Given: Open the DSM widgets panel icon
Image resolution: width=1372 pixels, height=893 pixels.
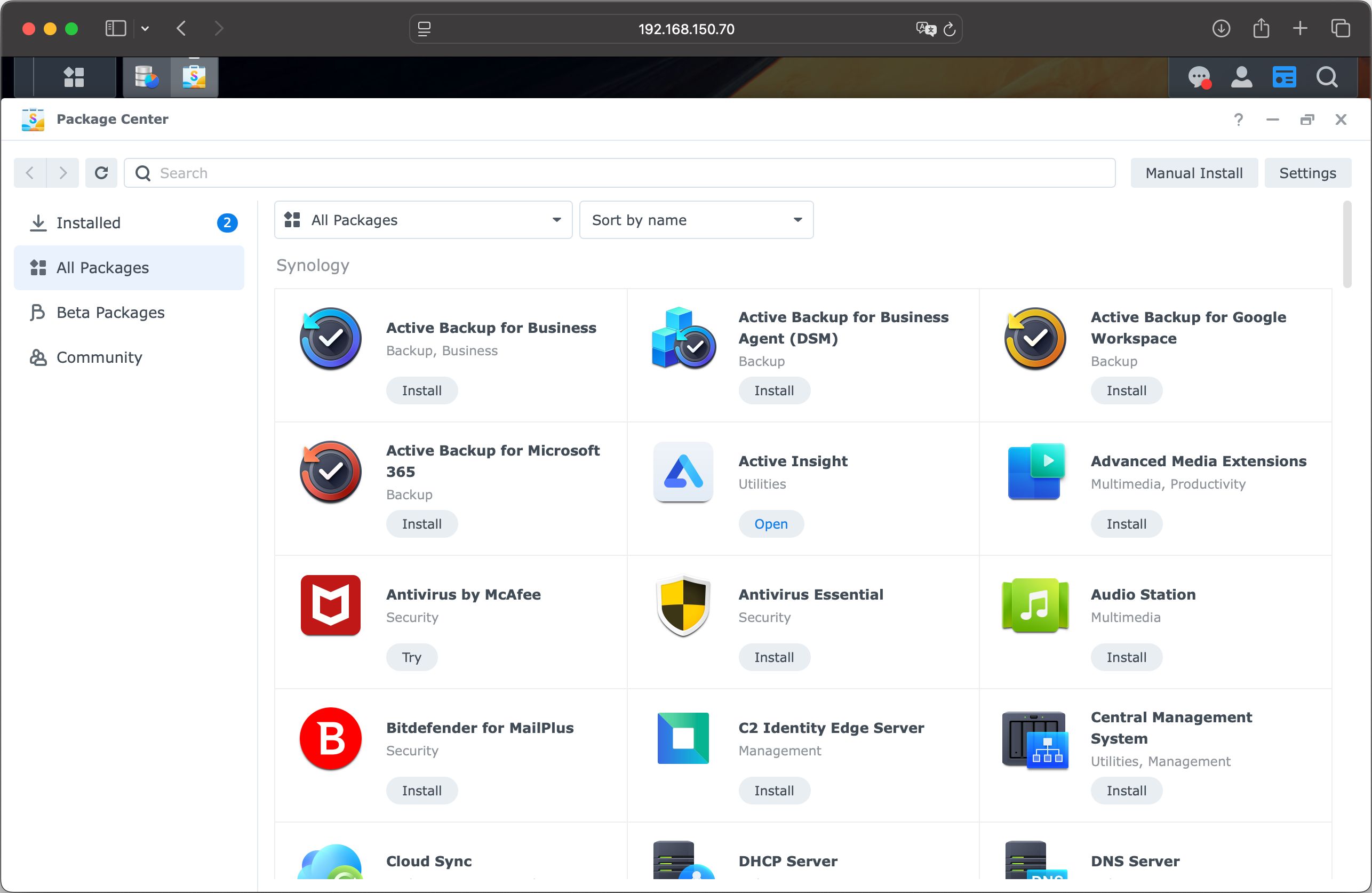Looking at the screenshot, I should [x=1284, y=77].
